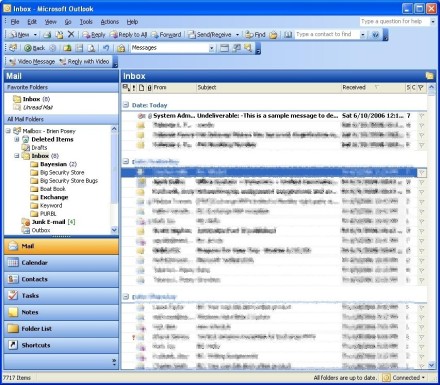This screenshot has height=385, width=440.
Task: Expand the Deleted Items folder node
Action: [17, 139]
